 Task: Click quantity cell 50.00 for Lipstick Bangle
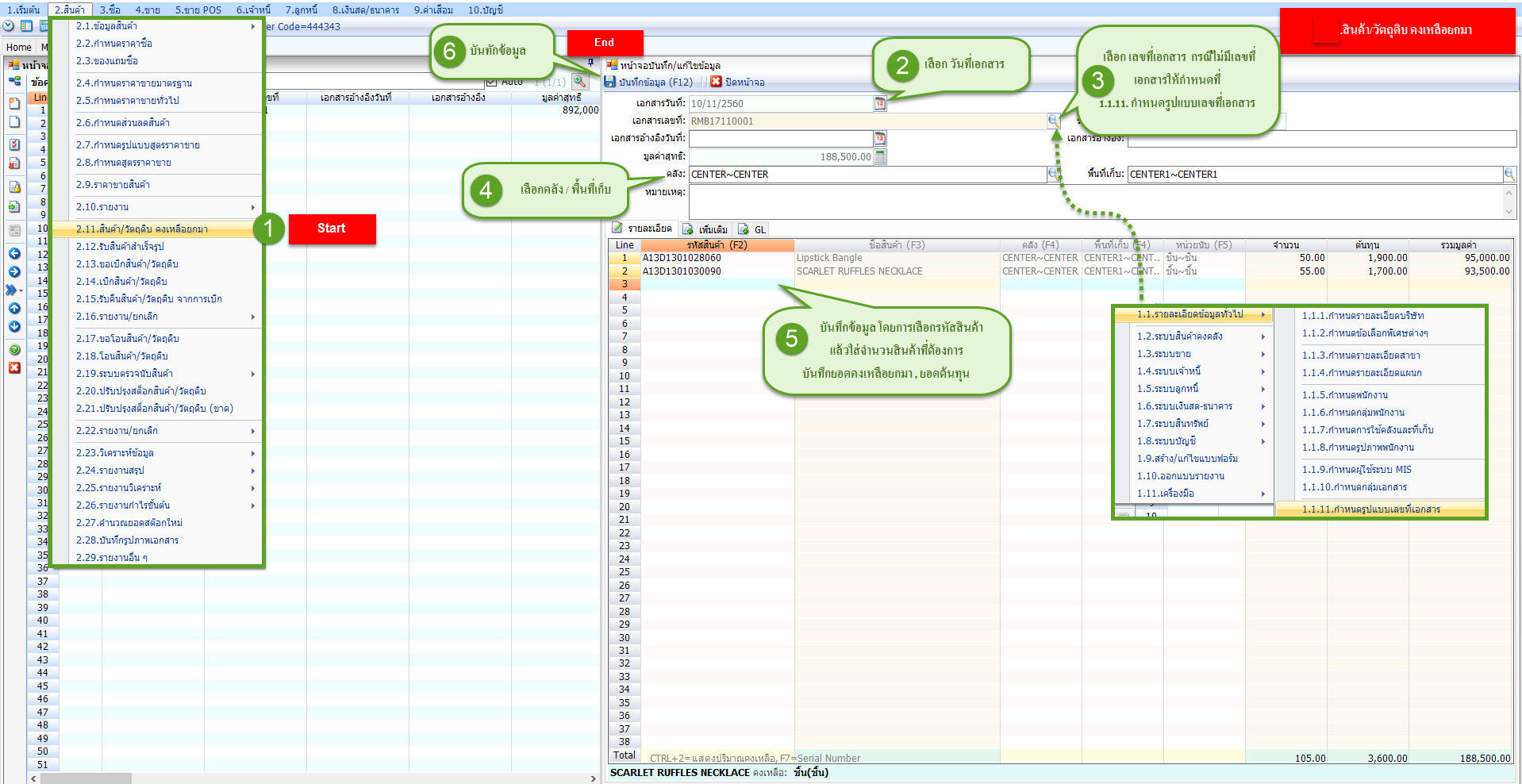(x=1286, y=258)
